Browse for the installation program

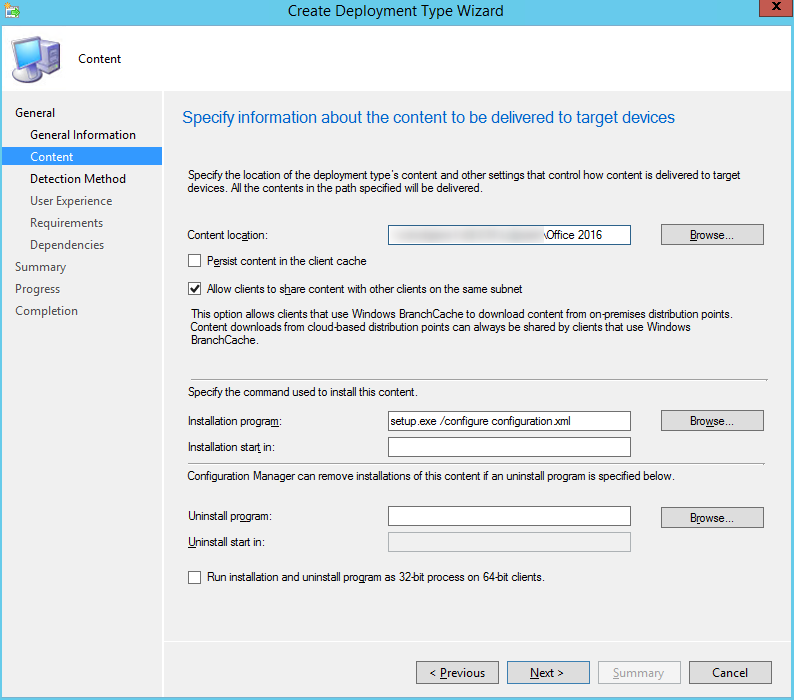pos(712,421)
